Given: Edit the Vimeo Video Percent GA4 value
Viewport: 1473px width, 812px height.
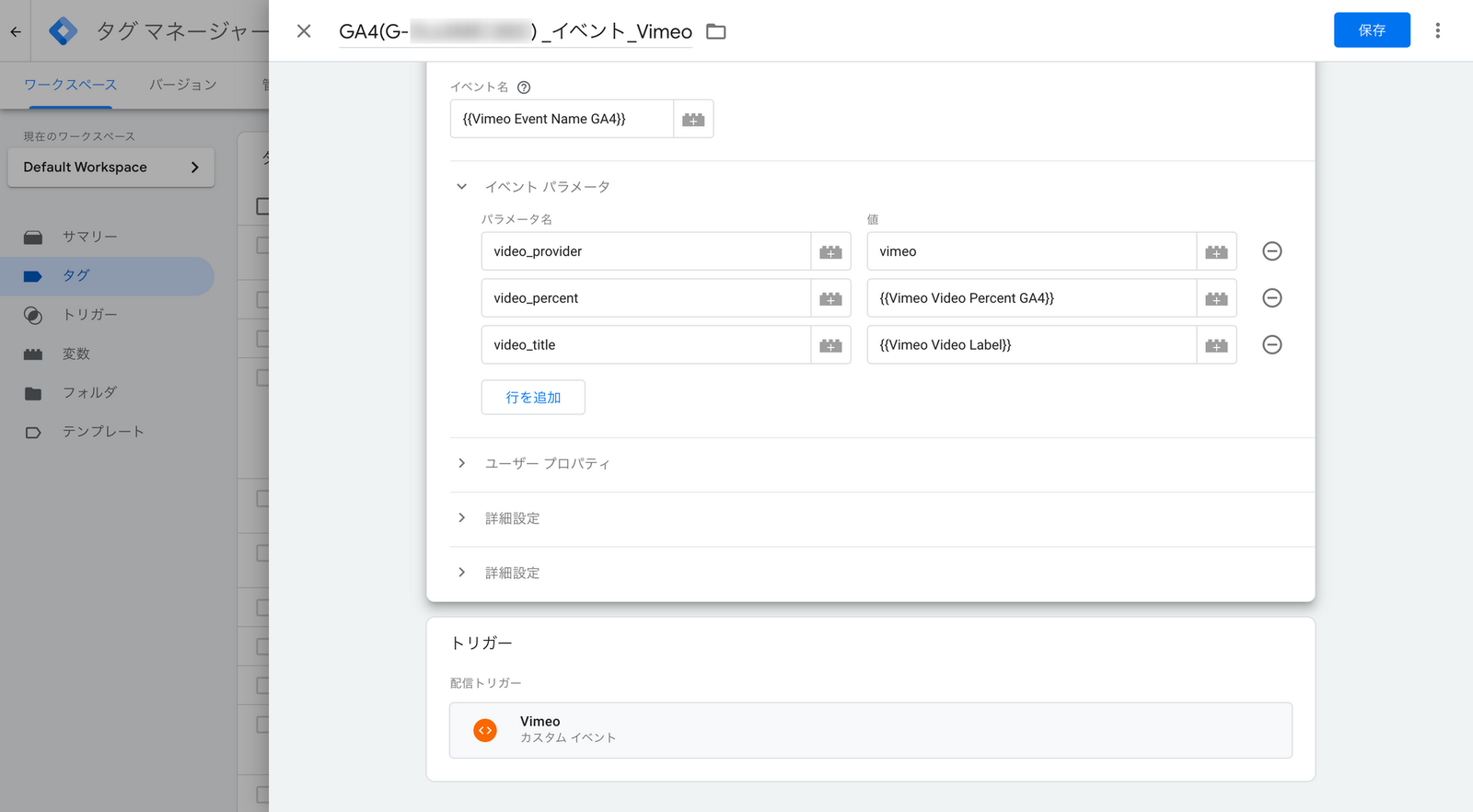Looking at the screenshot, I should 1031,298.
